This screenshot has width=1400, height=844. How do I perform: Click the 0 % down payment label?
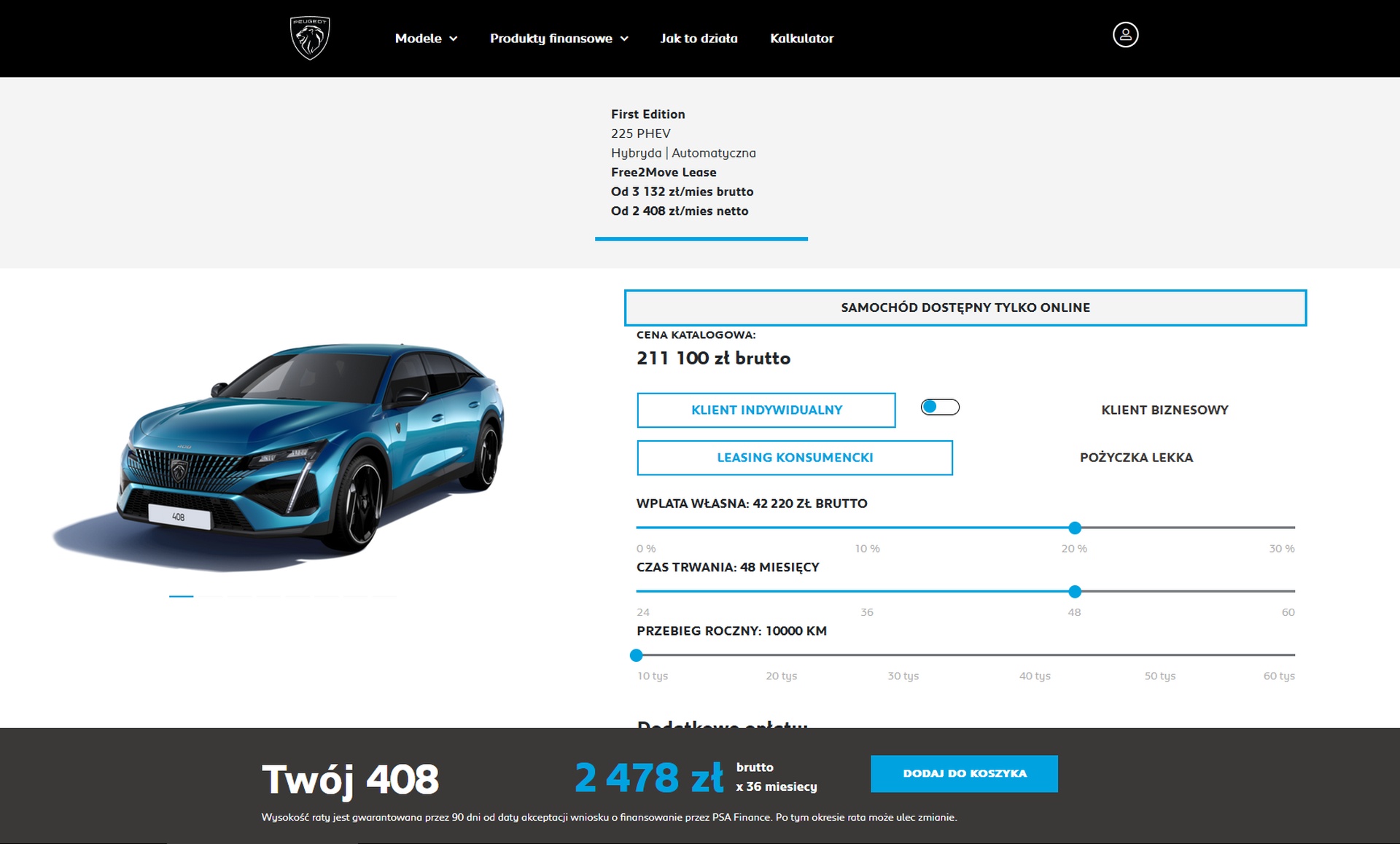tap(646, 549)
